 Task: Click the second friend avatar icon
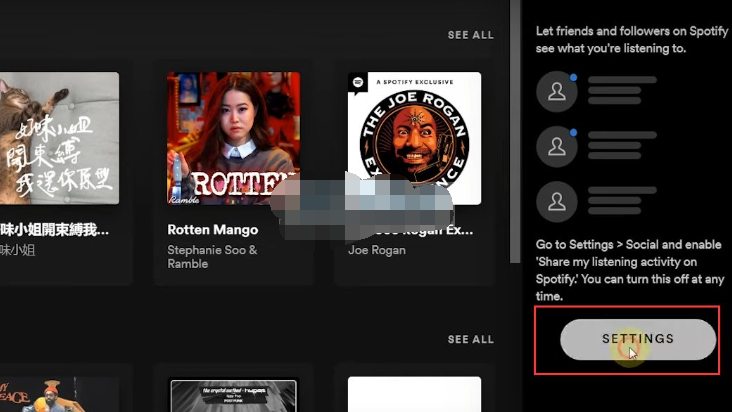coord(557,147)
